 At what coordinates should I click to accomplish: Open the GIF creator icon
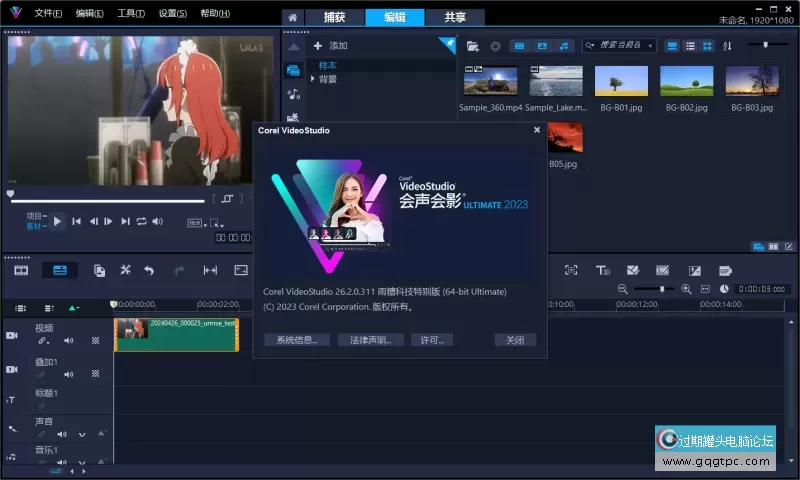[725, 270]
